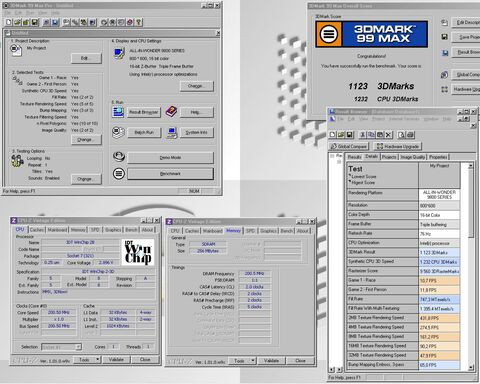Click Hardware Upgrade button in Result Browser toolbar
480x384 pixels.
point(398,146)
